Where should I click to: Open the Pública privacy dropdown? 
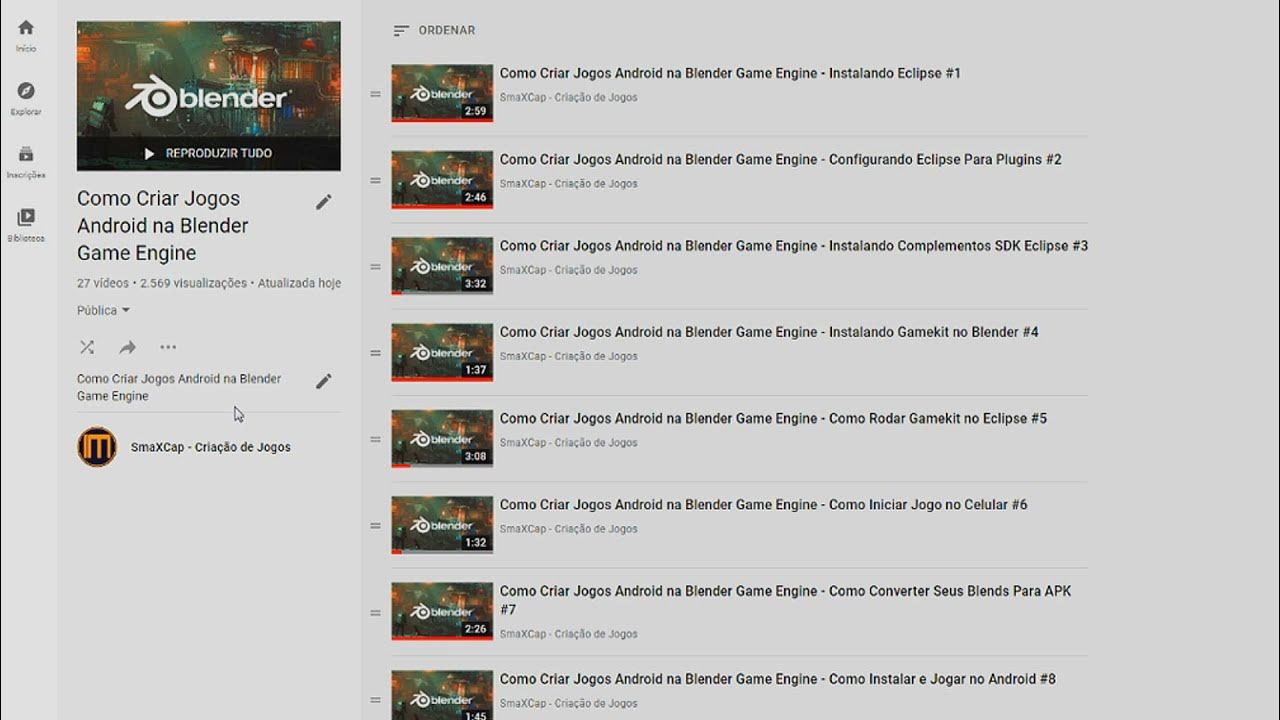[104, 310]
